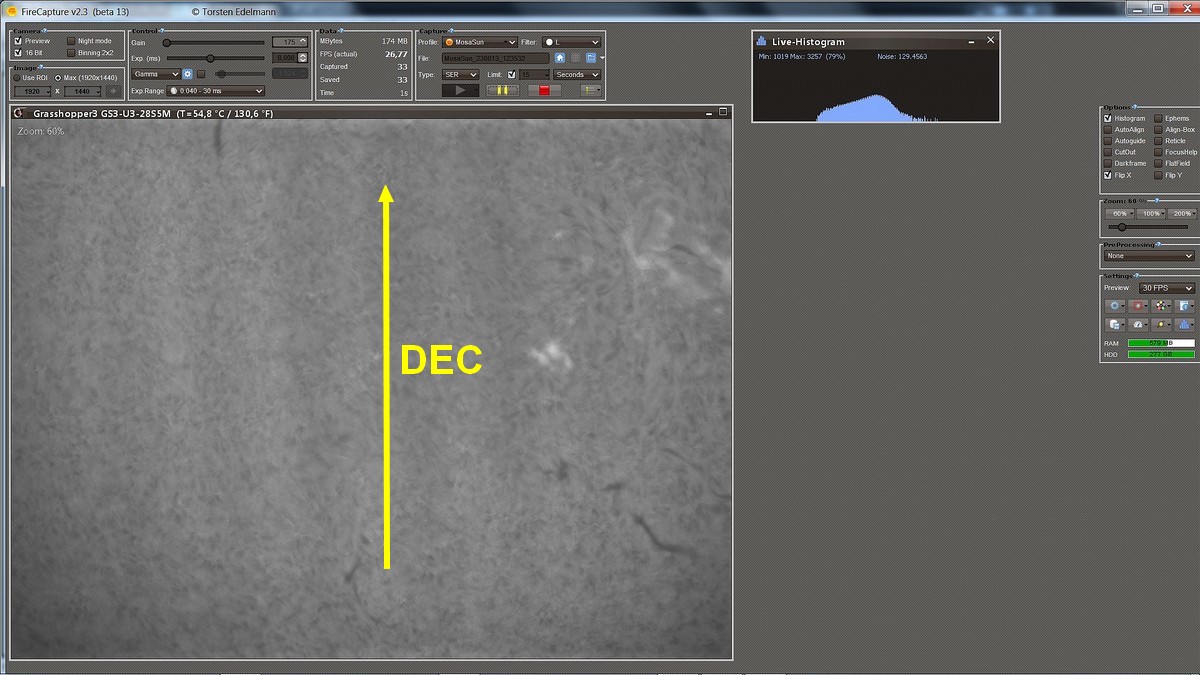Click the exposure value field 8,000

[285, 58]
